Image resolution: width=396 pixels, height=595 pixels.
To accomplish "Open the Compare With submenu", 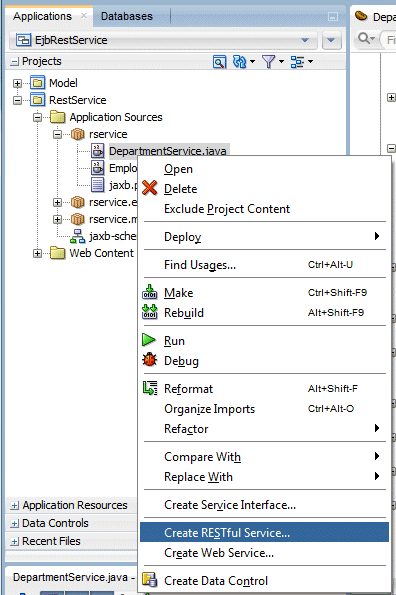I will click(x=265, y=457).
